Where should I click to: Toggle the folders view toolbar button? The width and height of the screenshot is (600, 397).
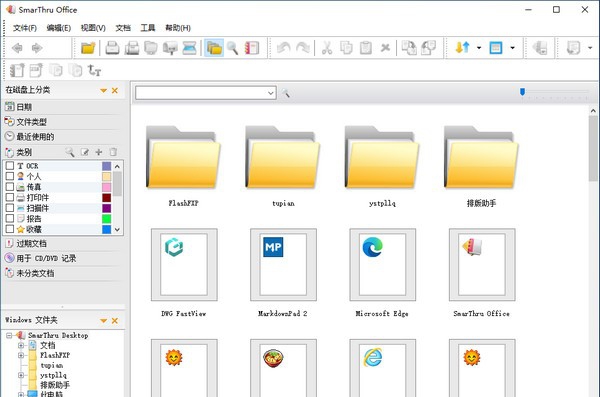[214, 48]
